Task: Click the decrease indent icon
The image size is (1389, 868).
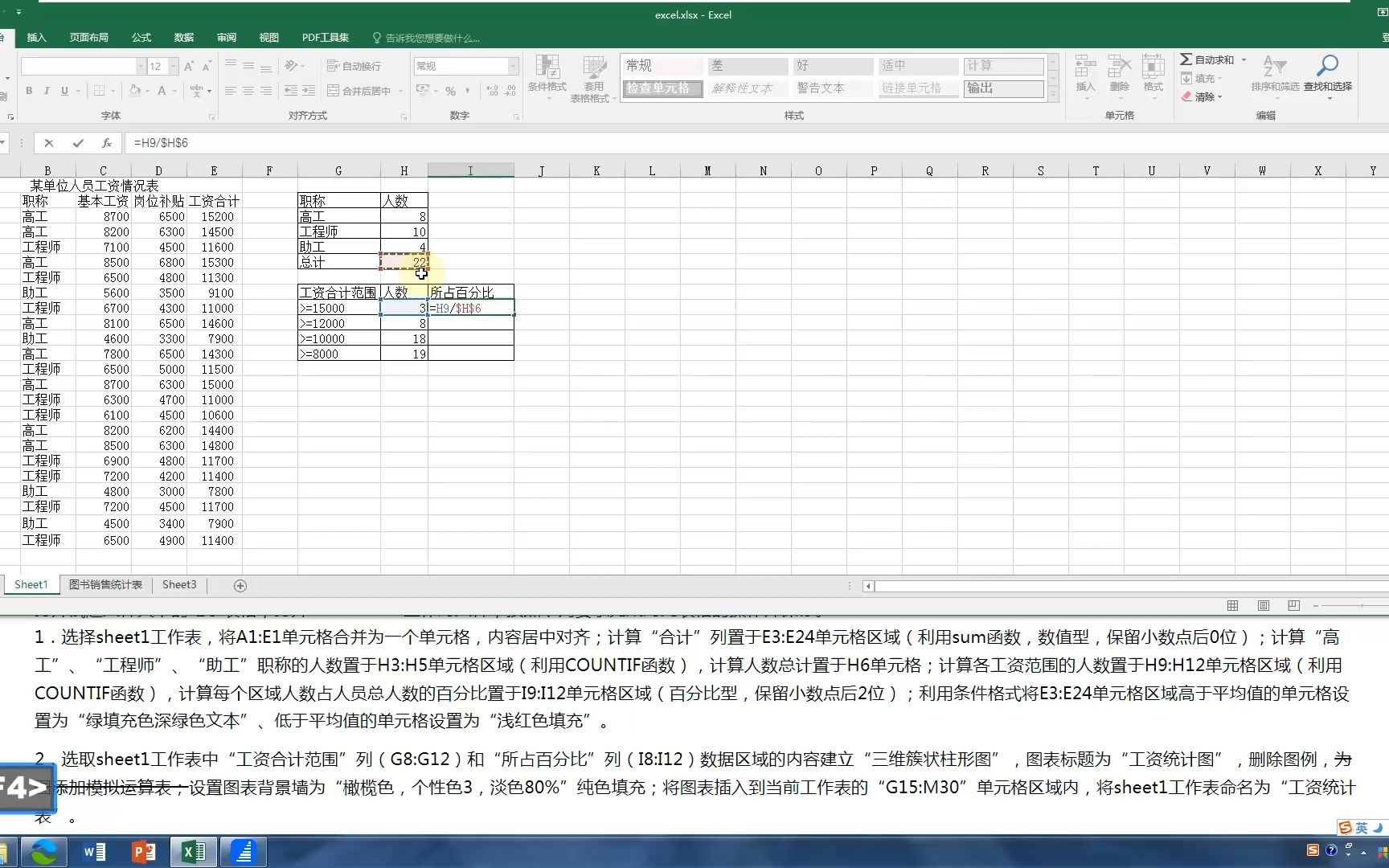Action: click(x=291, y=91)
